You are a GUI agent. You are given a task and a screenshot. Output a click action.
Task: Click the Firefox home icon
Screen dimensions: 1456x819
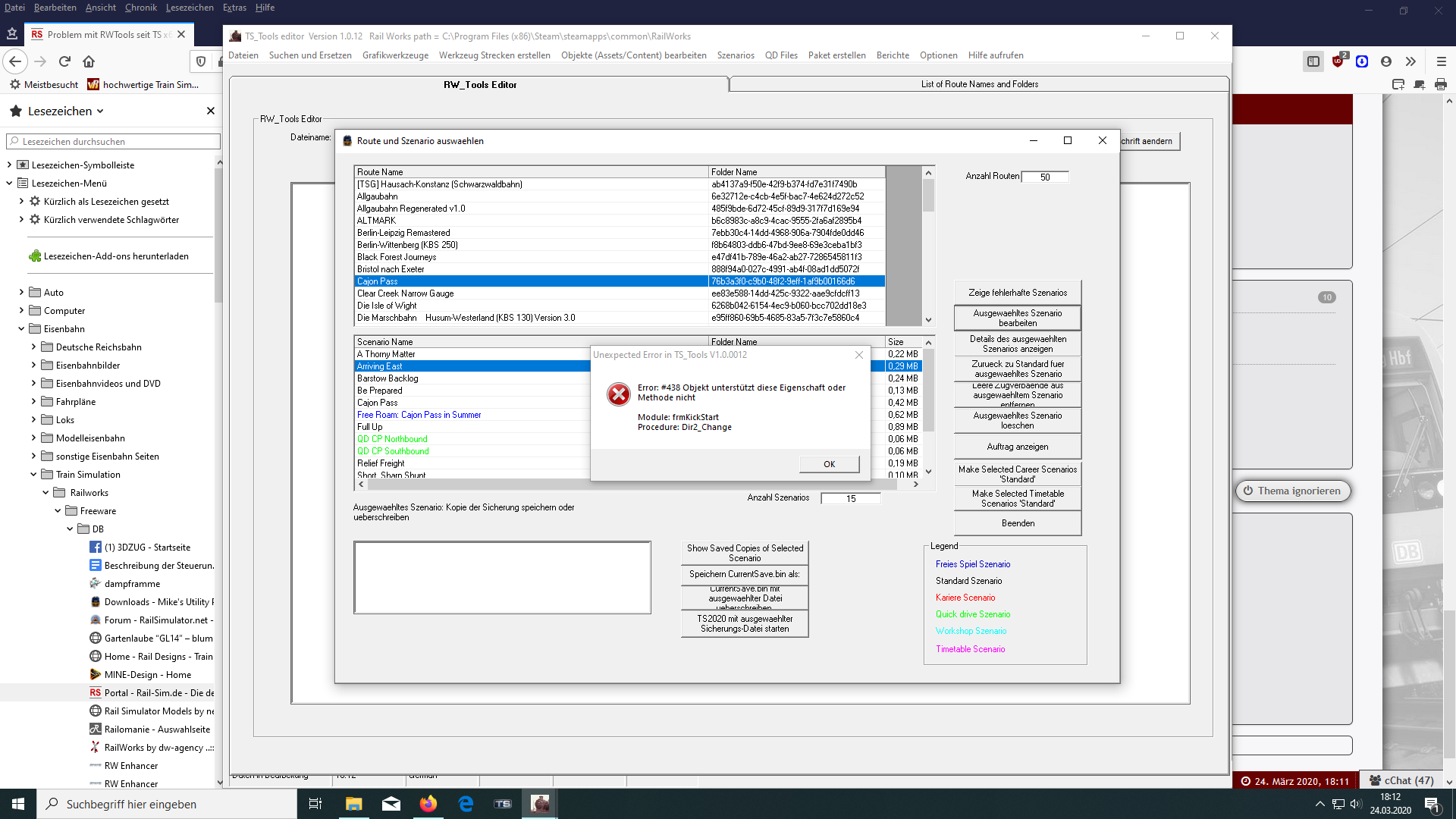[89, 61]
